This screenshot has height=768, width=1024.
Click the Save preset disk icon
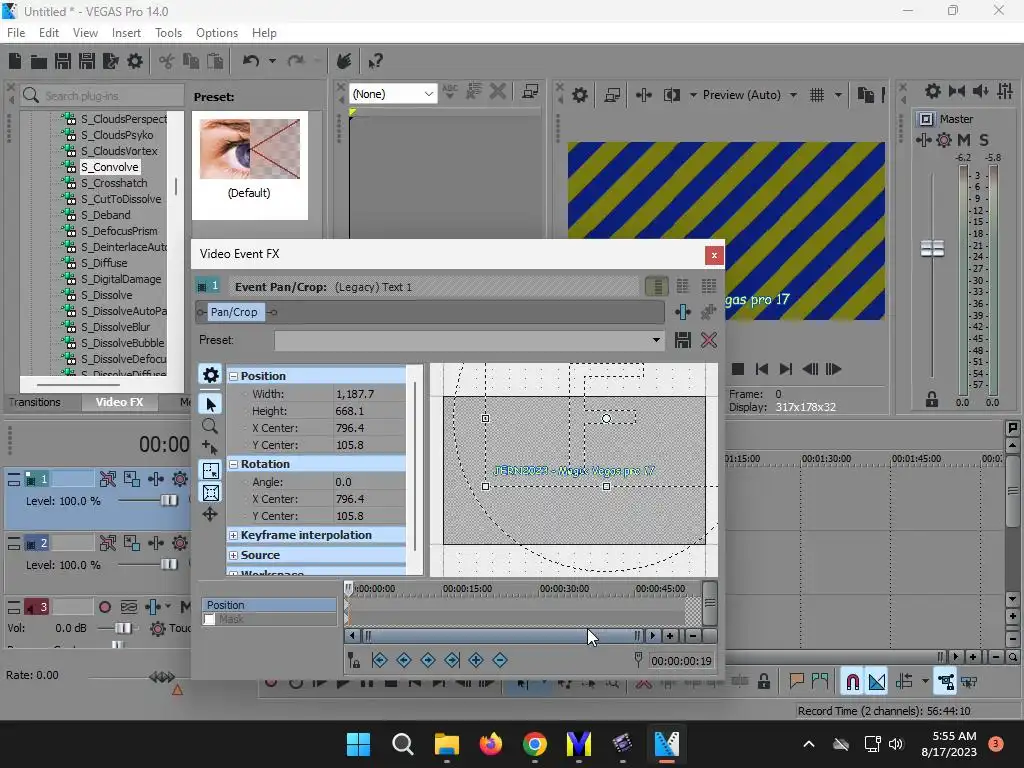point(683,340)
